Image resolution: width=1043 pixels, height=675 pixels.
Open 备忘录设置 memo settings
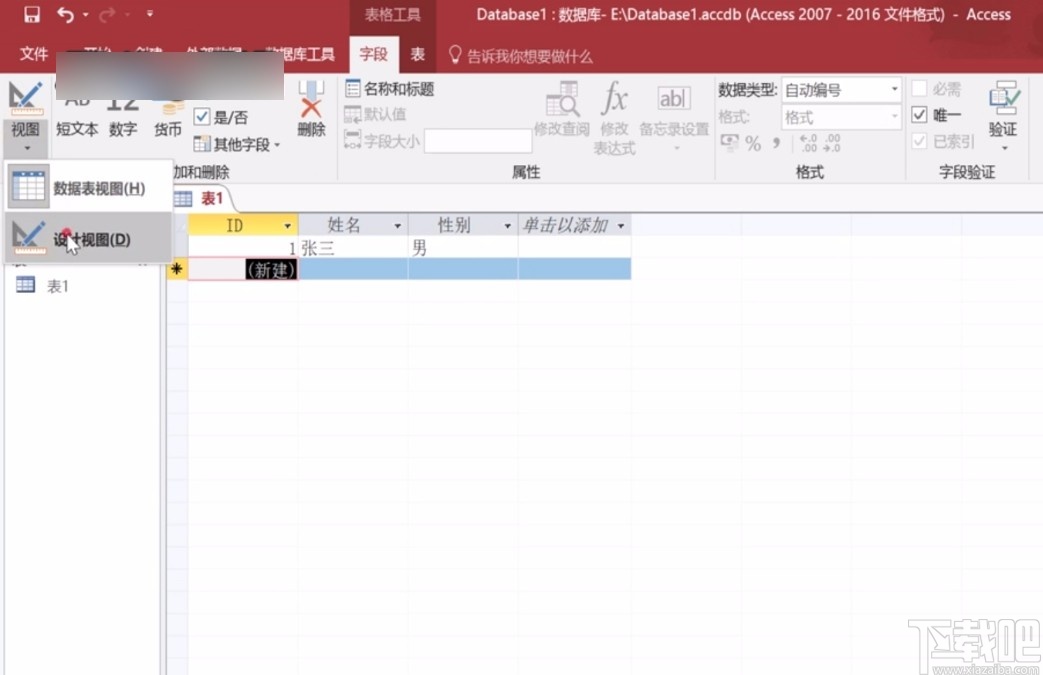coord(673,105)
